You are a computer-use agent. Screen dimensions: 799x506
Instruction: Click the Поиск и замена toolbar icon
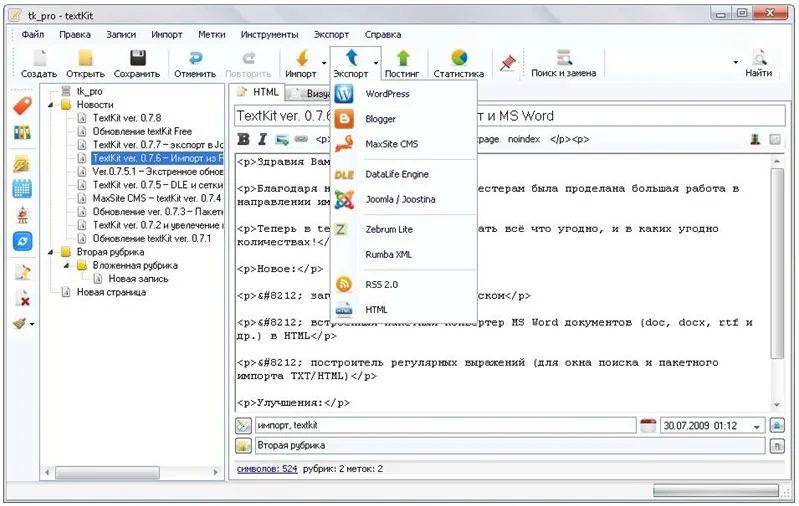click(x=565, y=58)
